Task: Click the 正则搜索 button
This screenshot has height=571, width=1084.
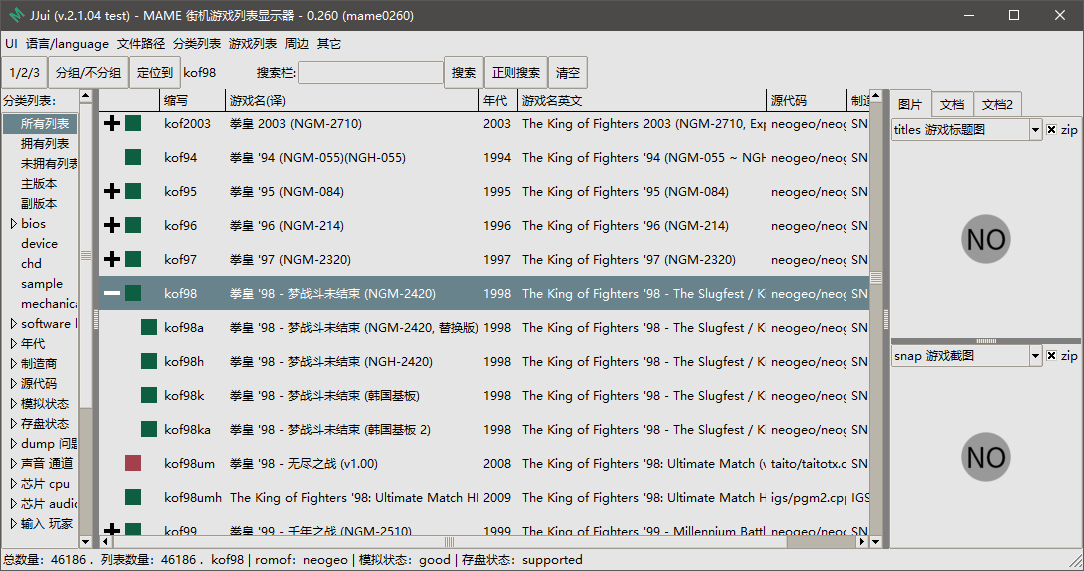Action: (x=516, y=73)
